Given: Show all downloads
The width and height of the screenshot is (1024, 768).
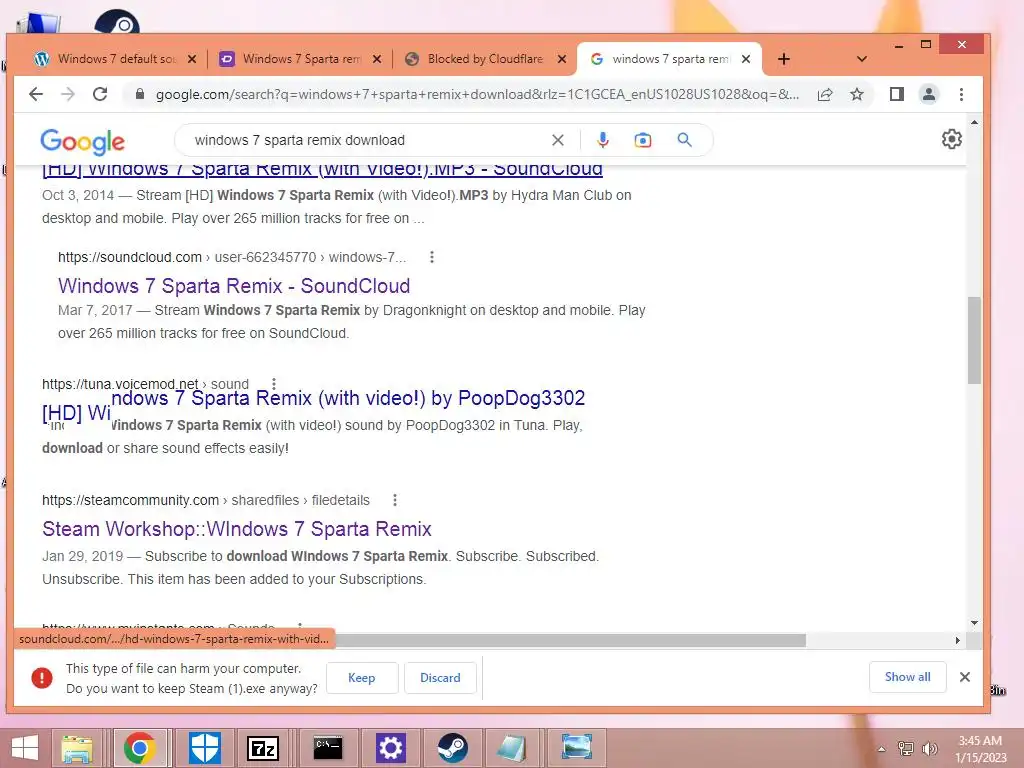Looking at the screenshot, I should coord(907,677).
